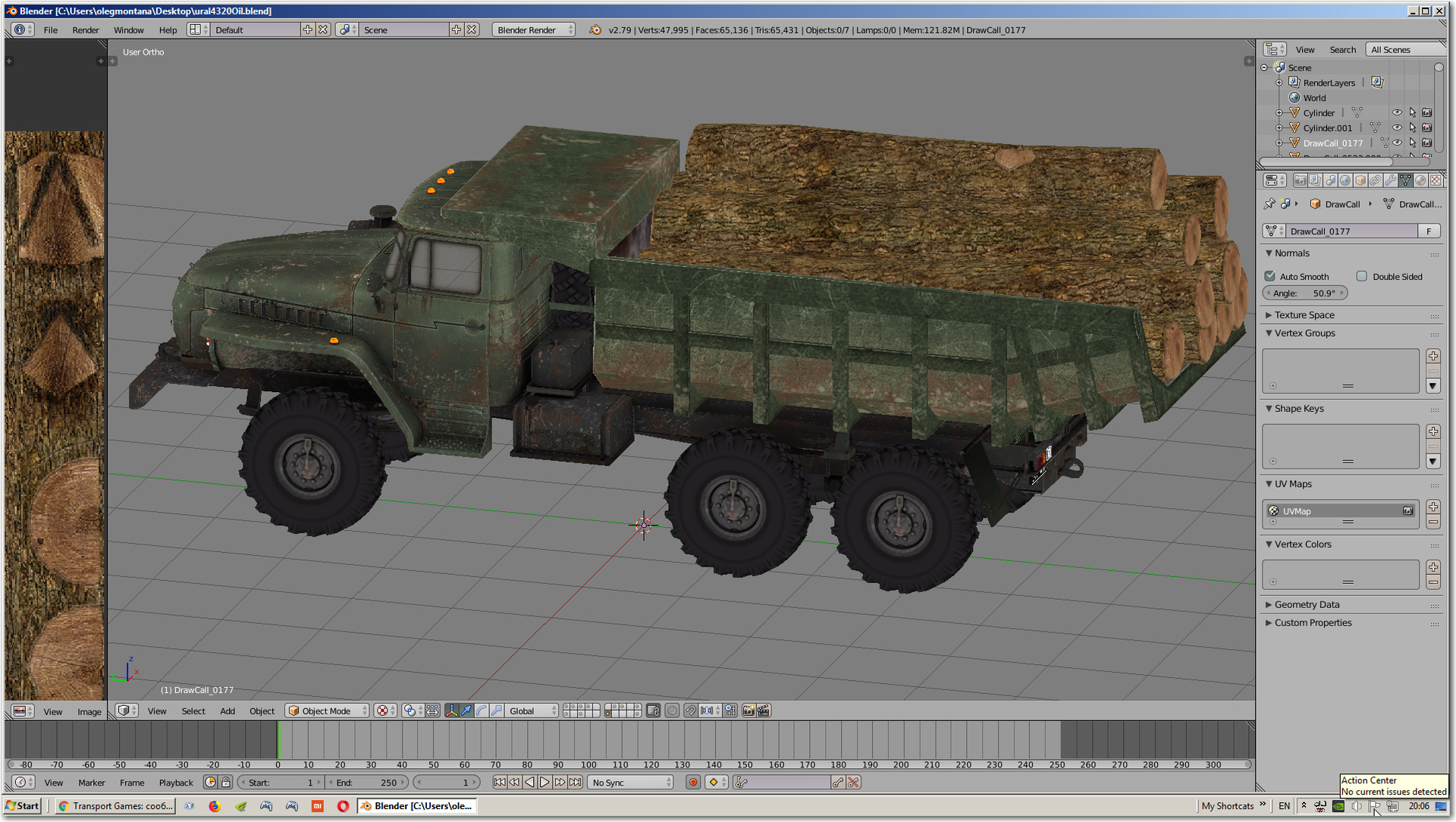Toggle the 3D manipulator widget

[452, 711]
